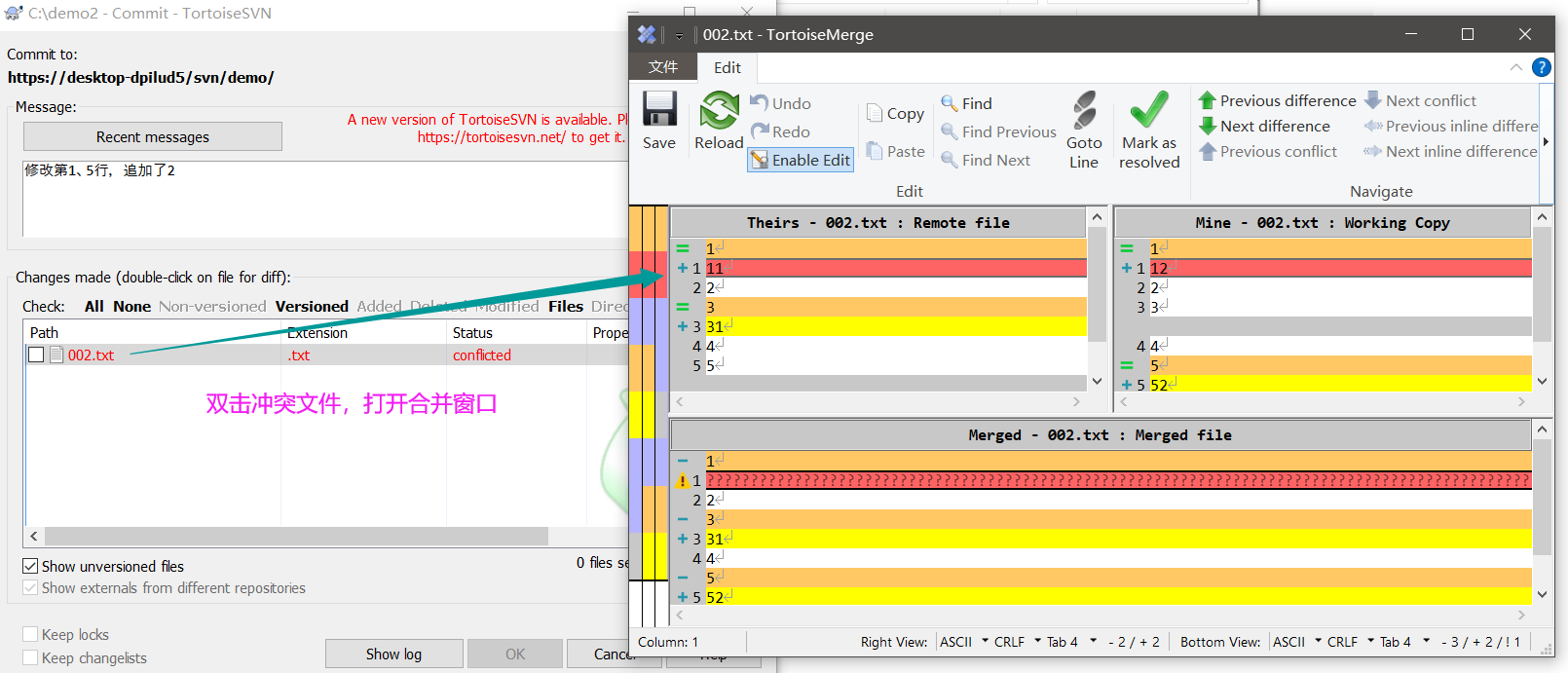Click the unresolved conflict line in Merged pane
Screen dimensions: 1568x673
1101,480
